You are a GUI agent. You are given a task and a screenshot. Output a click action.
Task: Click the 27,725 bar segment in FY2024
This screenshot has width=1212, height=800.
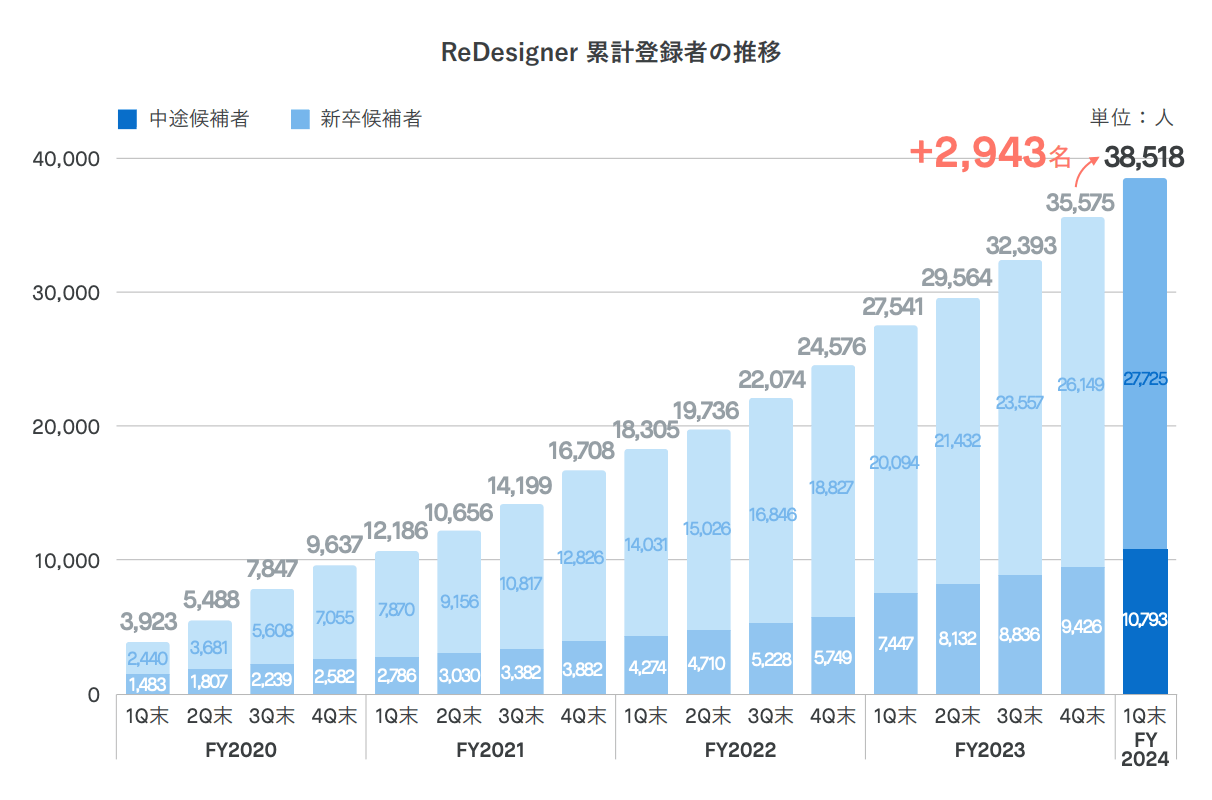point(1145,364)
